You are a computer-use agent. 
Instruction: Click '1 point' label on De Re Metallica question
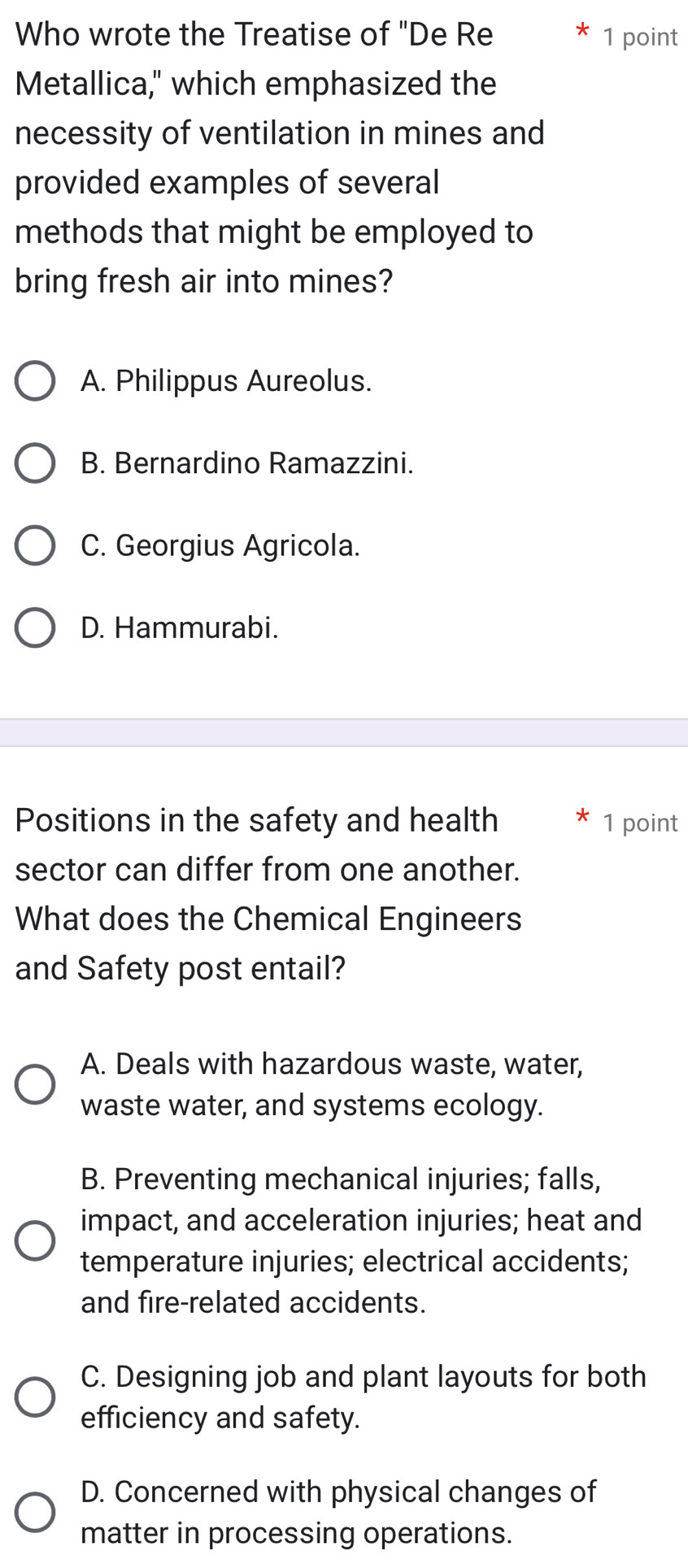[x=640, y=37]
